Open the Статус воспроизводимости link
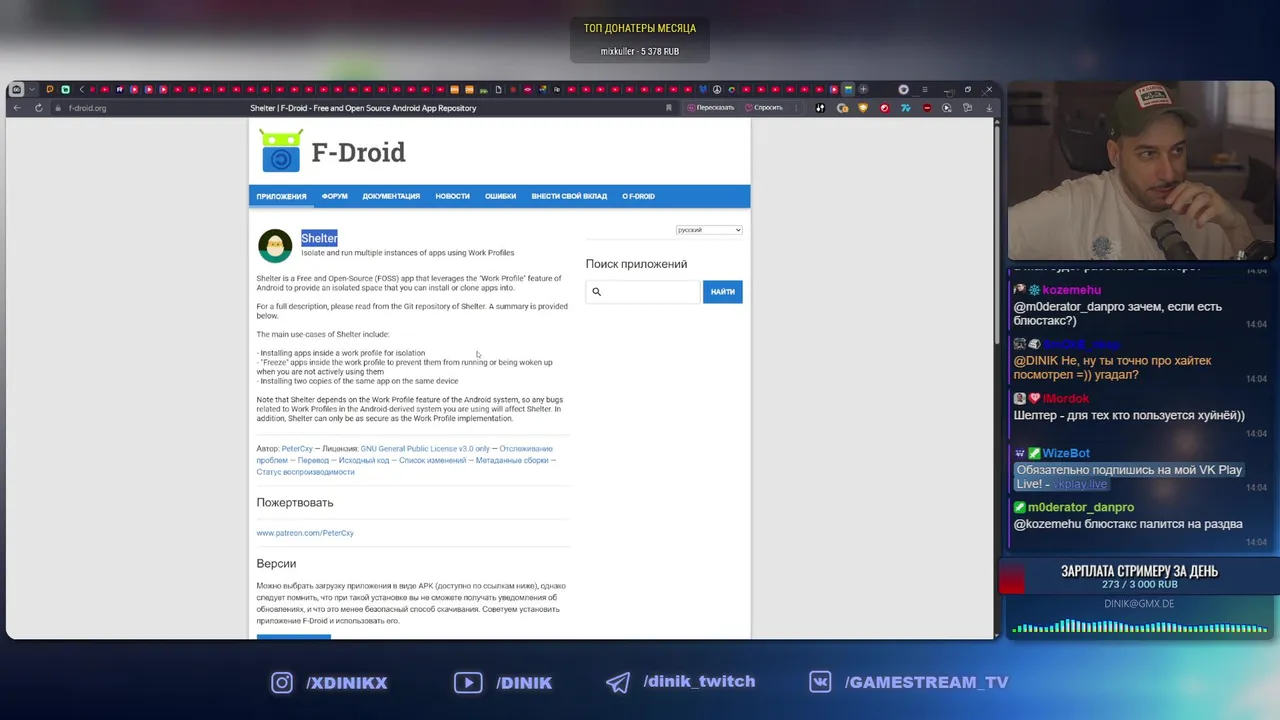1280x720 pixels. pyautogui.click(x=305, y=472)
